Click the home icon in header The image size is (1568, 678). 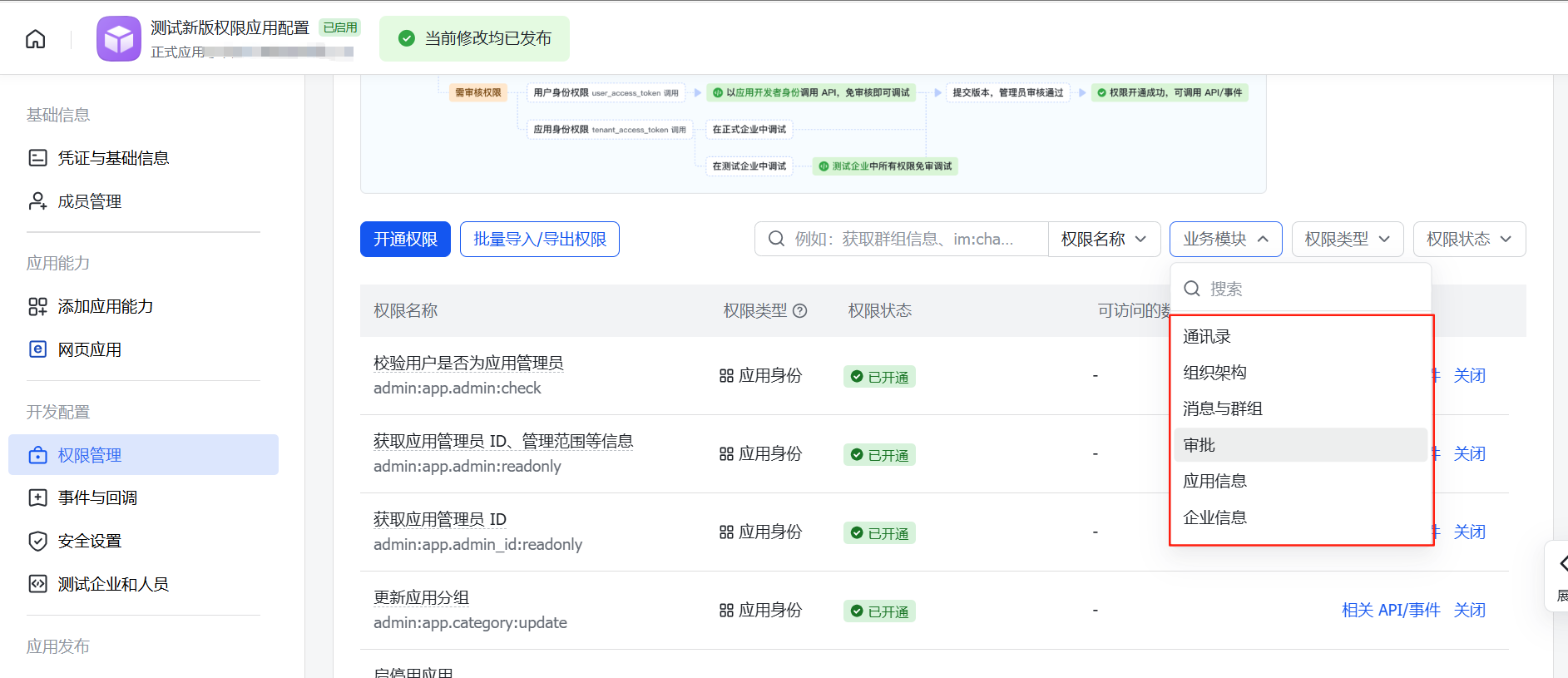[36, 39]
